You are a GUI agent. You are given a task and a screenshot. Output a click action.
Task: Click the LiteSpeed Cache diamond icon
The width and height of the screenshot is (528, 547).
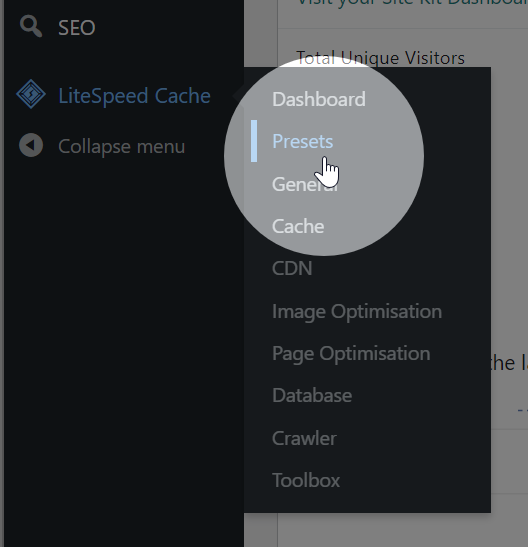pos(31,94)
